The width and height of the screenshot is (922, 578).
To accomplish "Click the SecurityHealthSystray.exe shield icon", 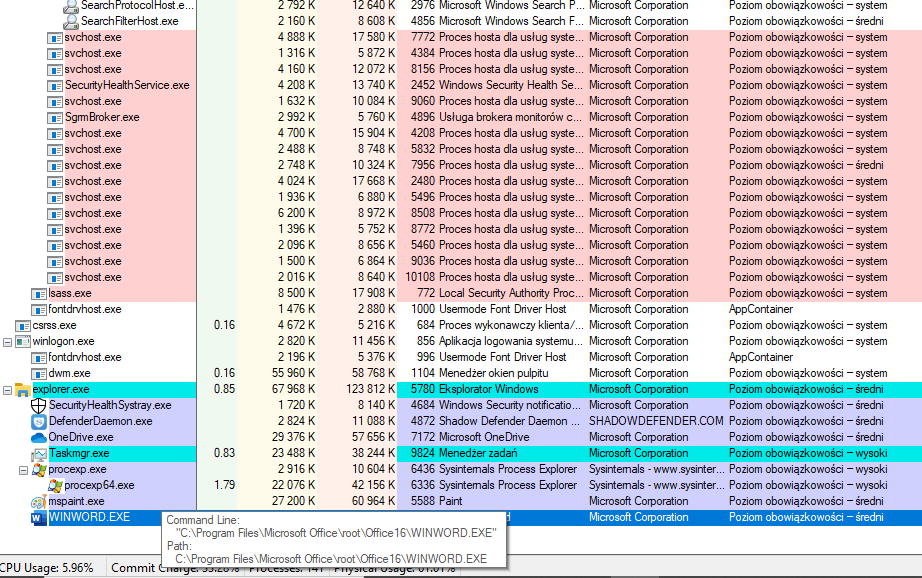I will tap(39, 406).
